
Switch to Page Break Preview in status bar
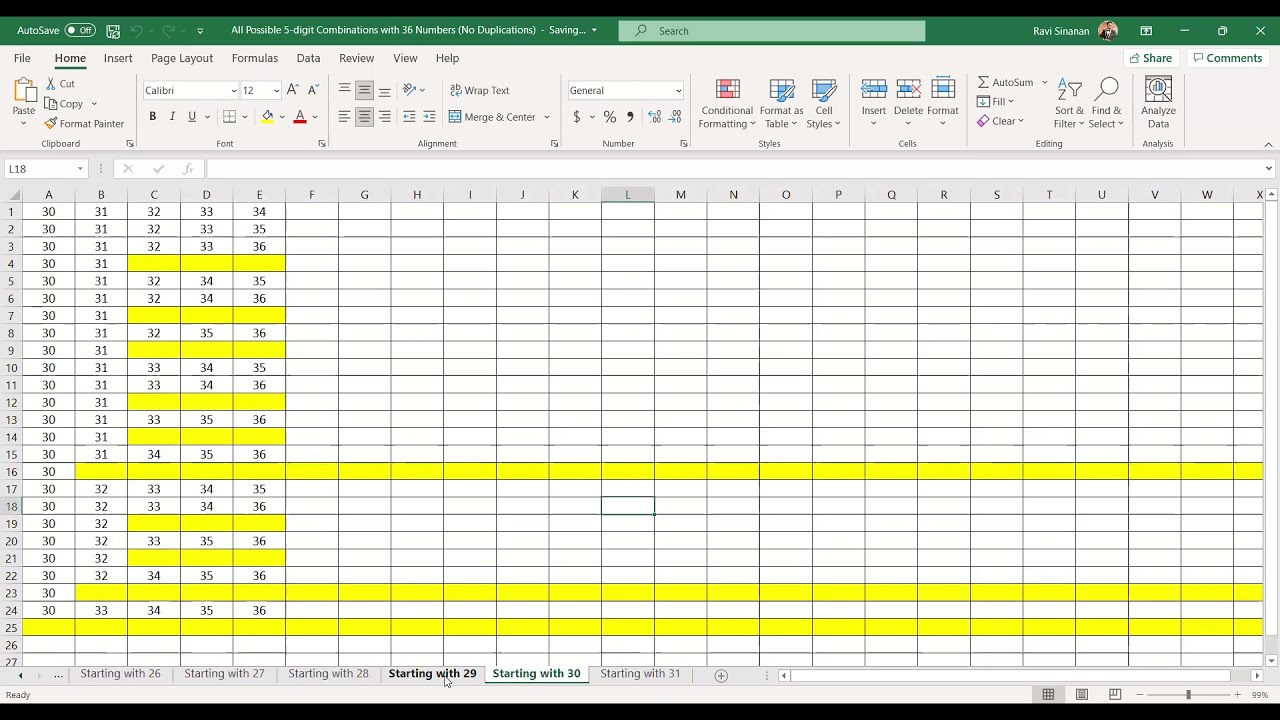(x=1115, y=694)
